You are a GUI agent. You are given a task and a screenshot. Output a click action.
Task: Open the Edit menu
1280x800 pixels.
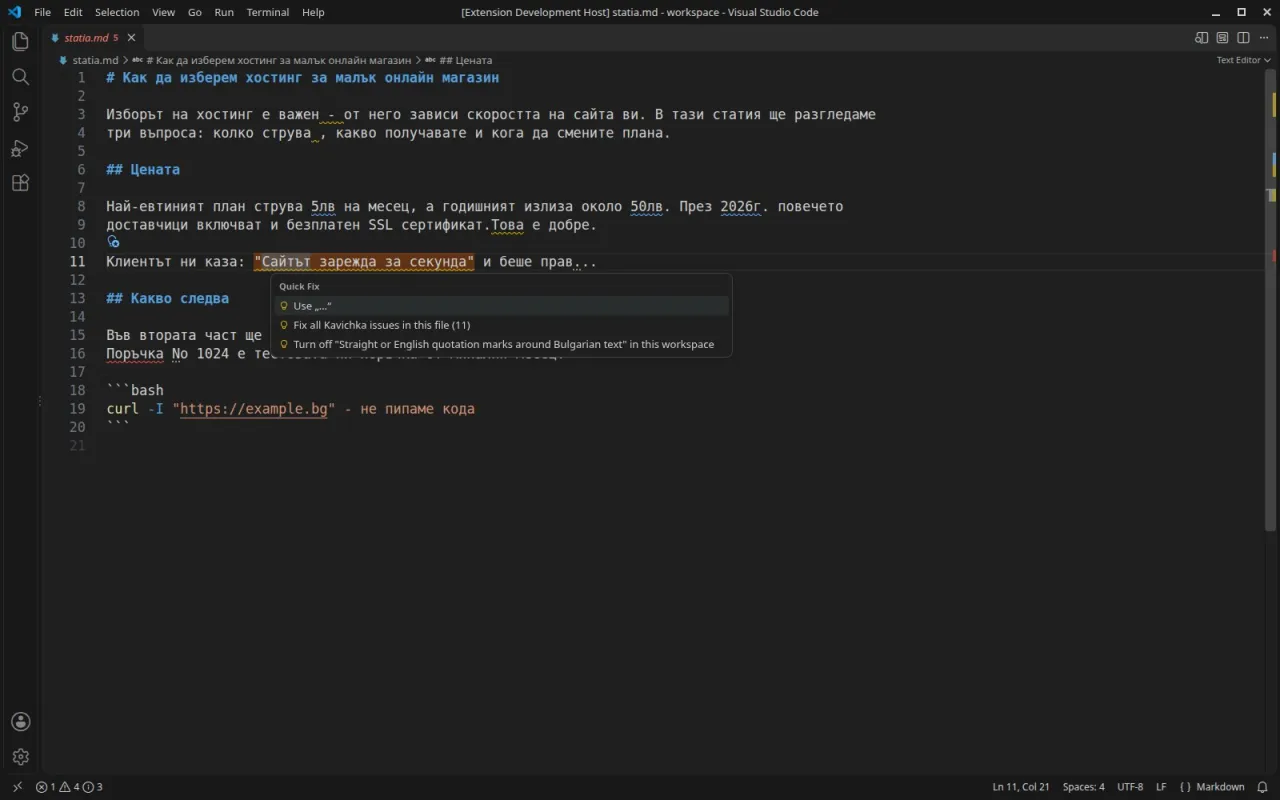coord(73,12)
